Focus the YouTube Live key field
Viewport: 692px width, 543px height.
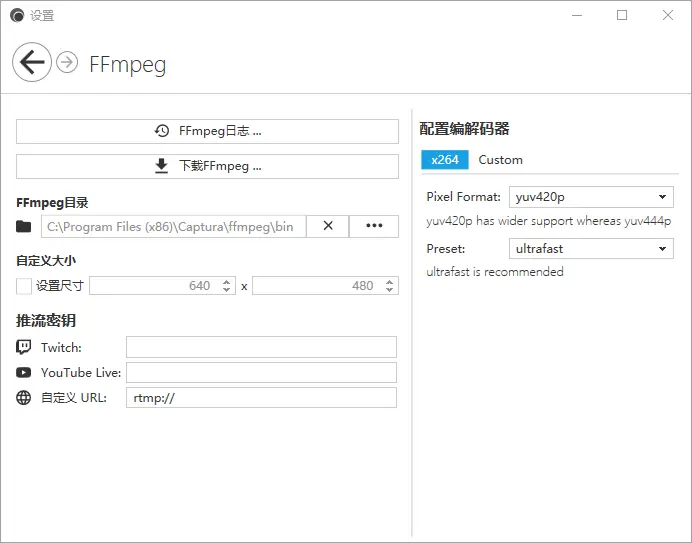click(x=261, y=373)
